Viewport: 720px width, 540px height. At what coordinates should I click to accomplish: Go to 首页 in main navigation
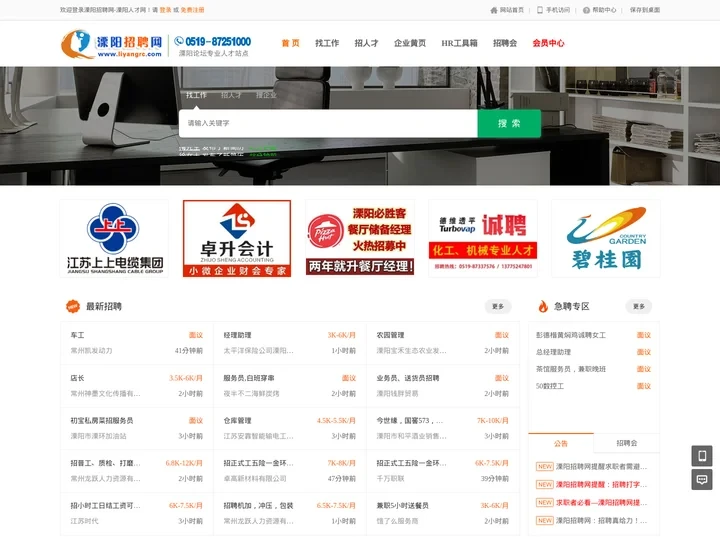pyautogui.click(x=290, y=43)
